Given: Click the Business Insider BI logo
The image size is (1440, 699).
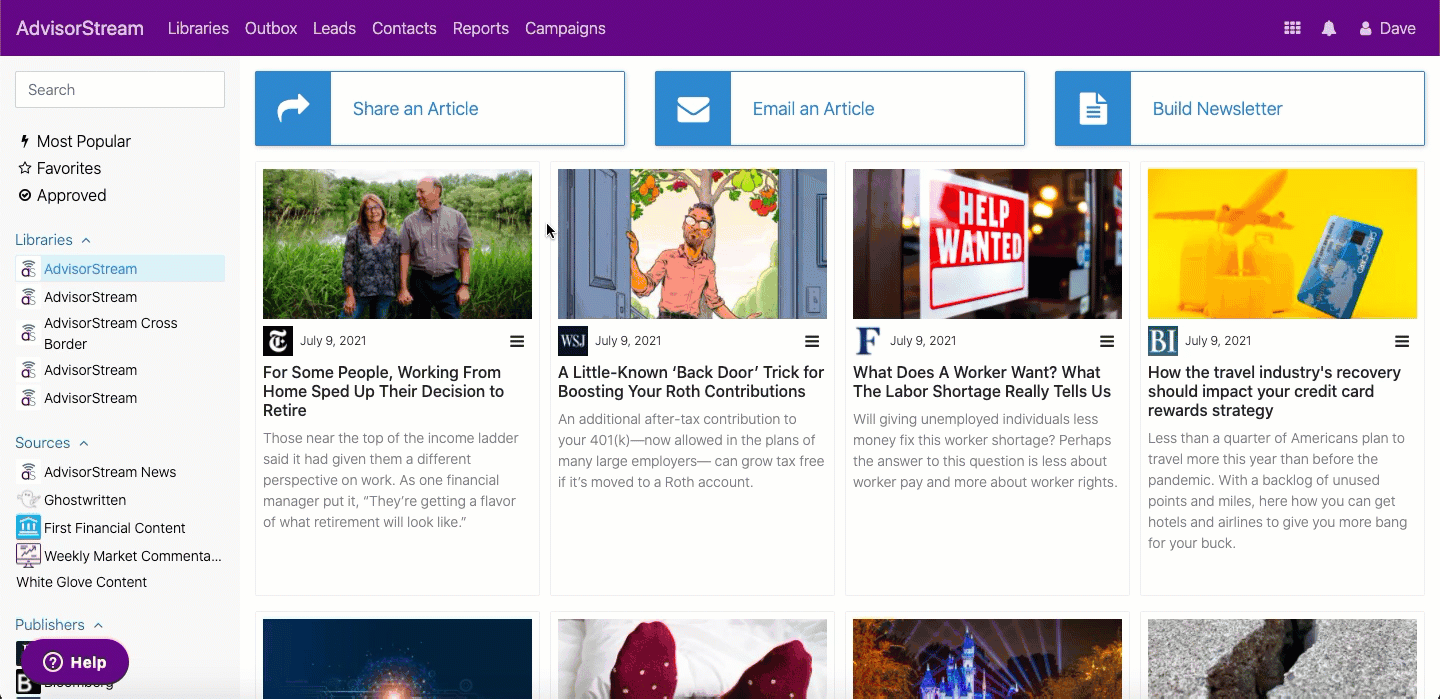Looking at the screenshot, I should (x=1163, y=341).
